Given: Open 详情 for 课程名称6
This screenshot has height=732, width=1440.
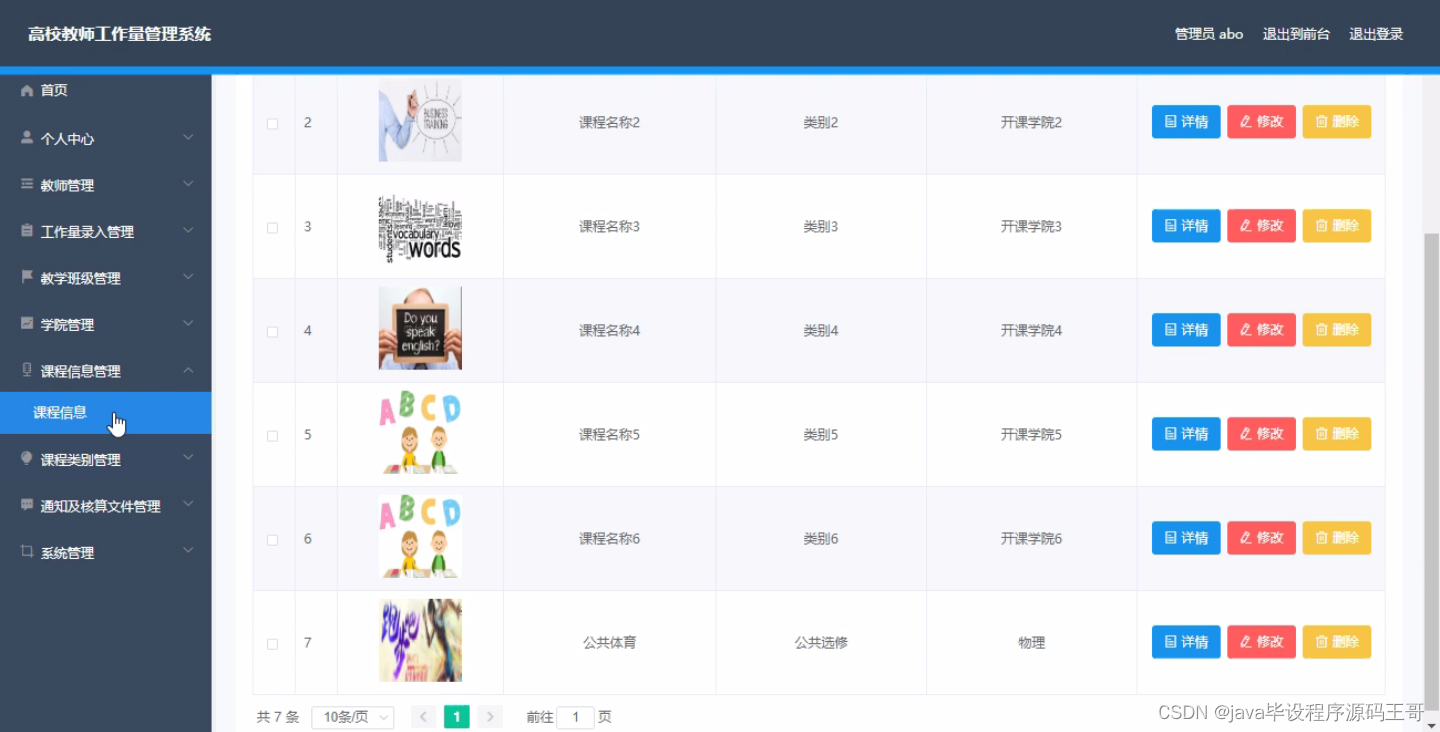Looking at the screenshot, I should point(1186,538).
